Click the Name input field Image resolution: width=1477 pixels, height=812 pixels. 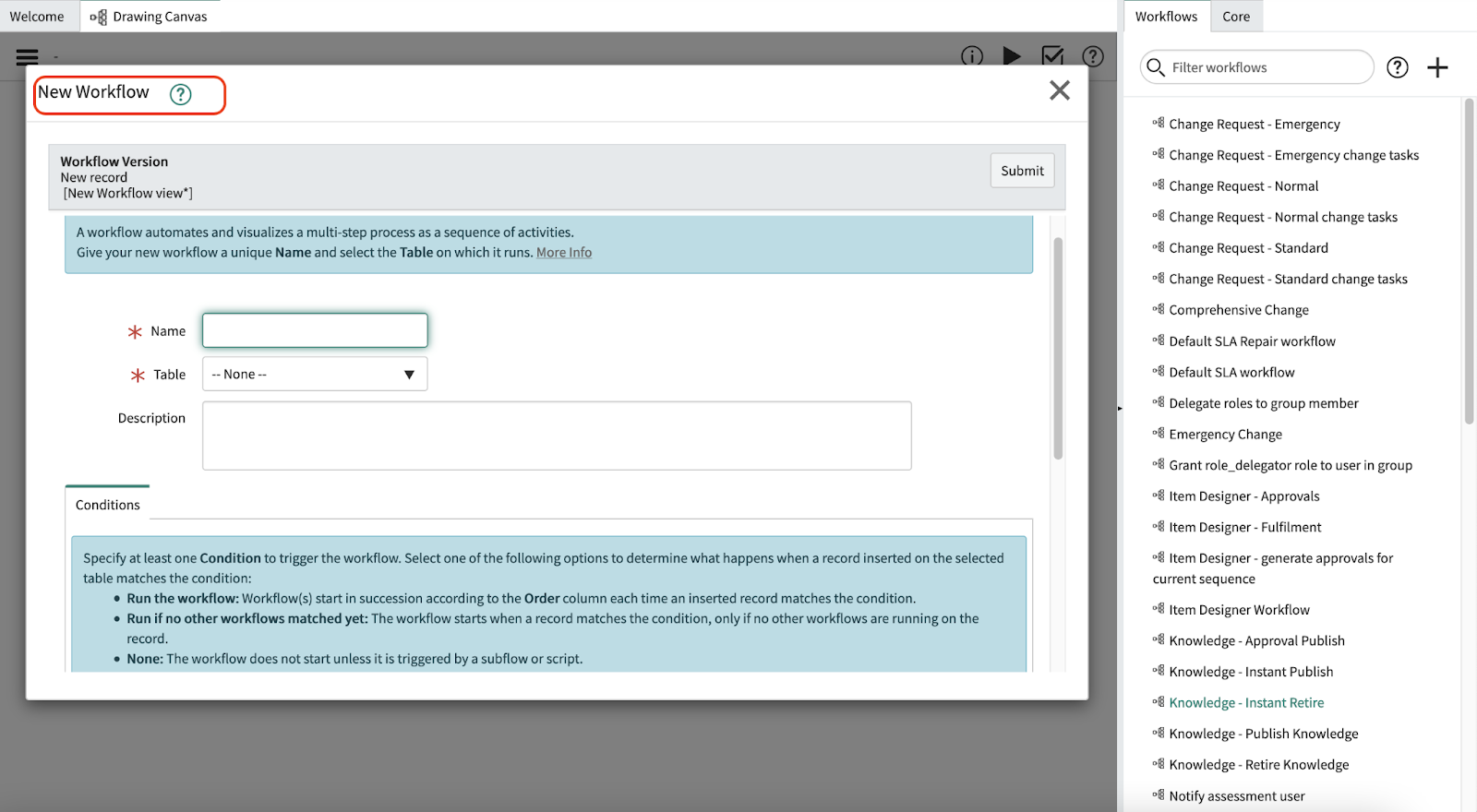315,330
